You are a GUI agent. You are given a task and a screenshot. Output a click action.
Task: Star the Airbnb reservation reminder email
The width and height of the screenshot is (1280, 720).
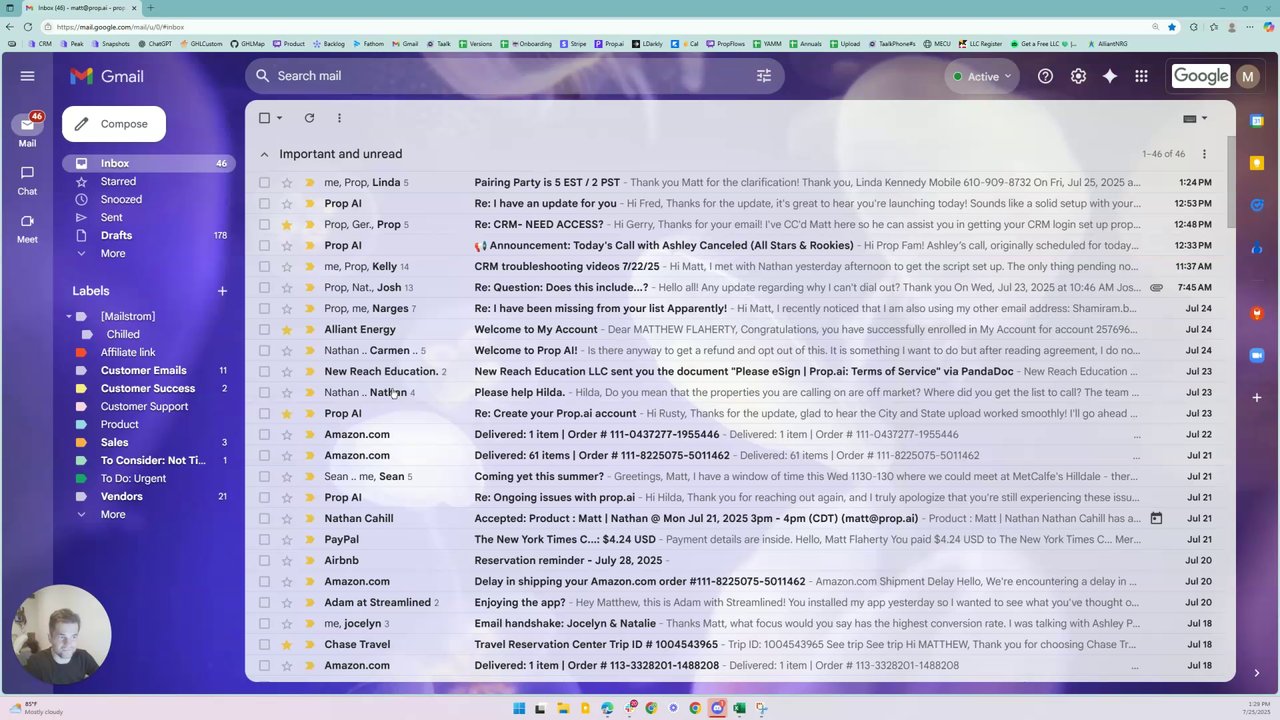coord(287,560)
